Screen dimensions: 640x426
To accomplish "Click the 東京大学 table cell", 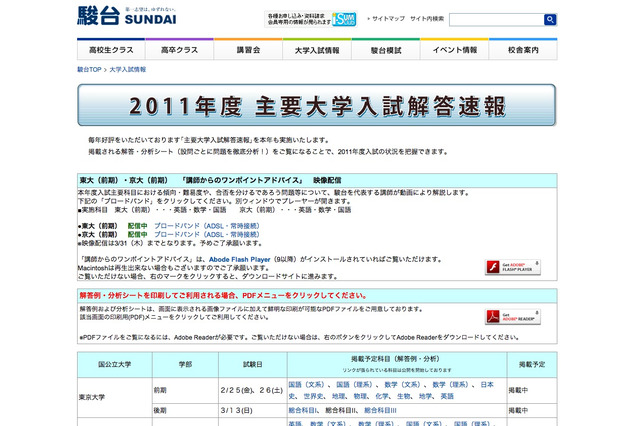I will point(115,397).
